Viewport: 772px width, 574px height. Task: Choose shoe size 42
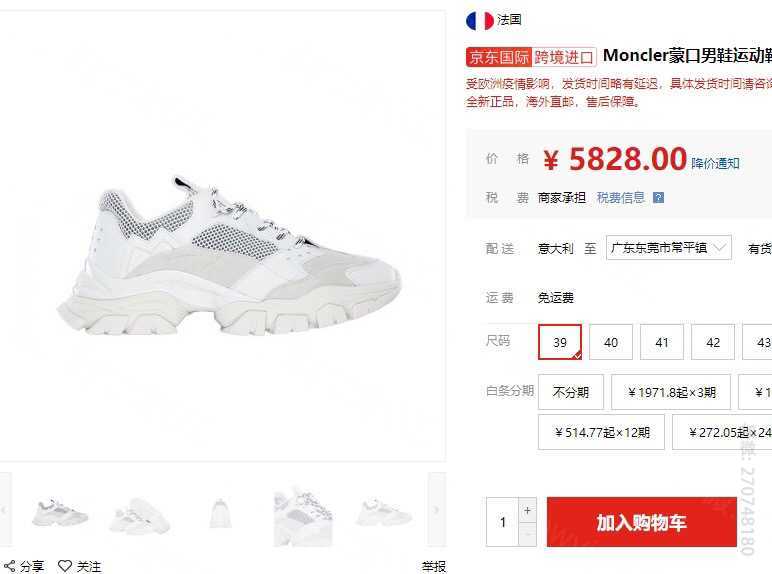click(713, 342)
